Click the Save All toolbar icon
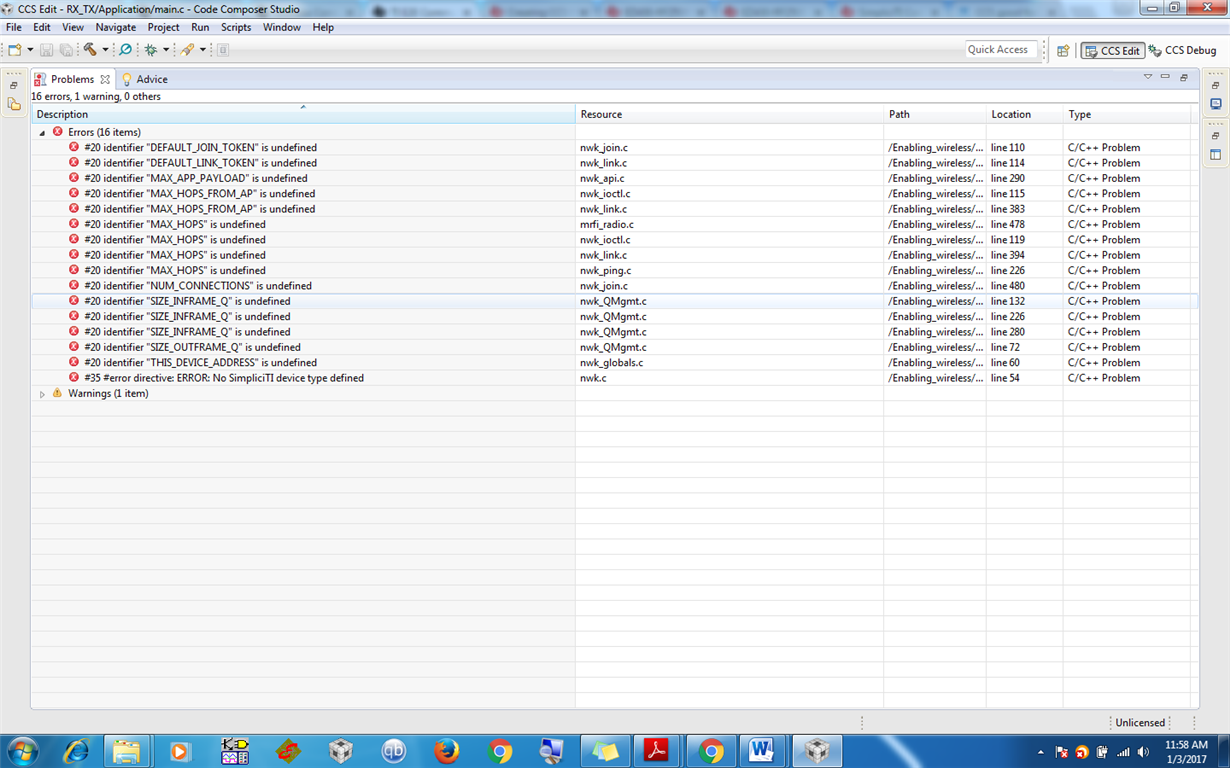Screen dimensions: 1230x768 click(66, 50)
